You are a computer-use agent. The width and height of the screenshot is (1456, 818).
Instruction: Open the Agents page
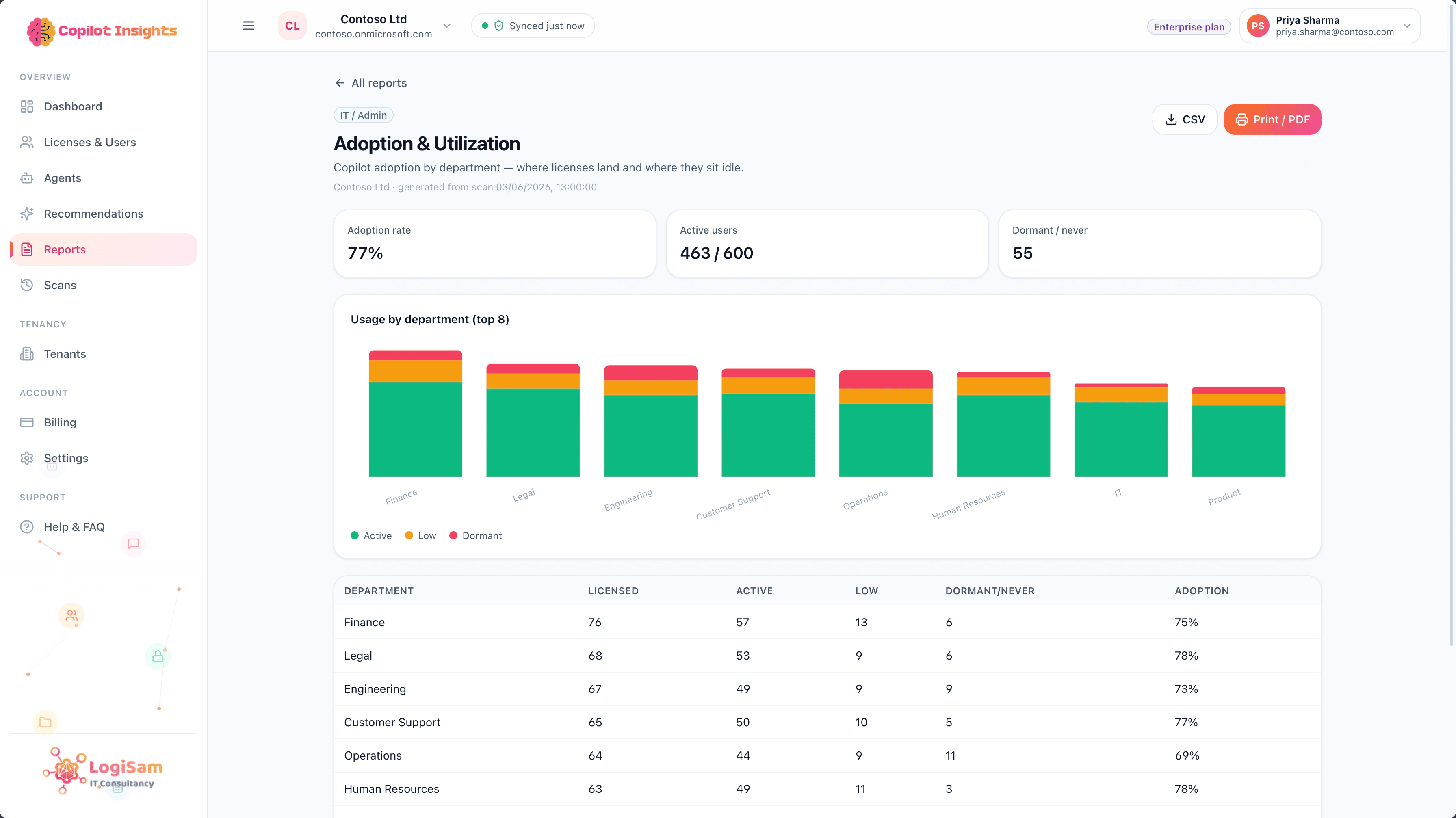pos(104,178)
